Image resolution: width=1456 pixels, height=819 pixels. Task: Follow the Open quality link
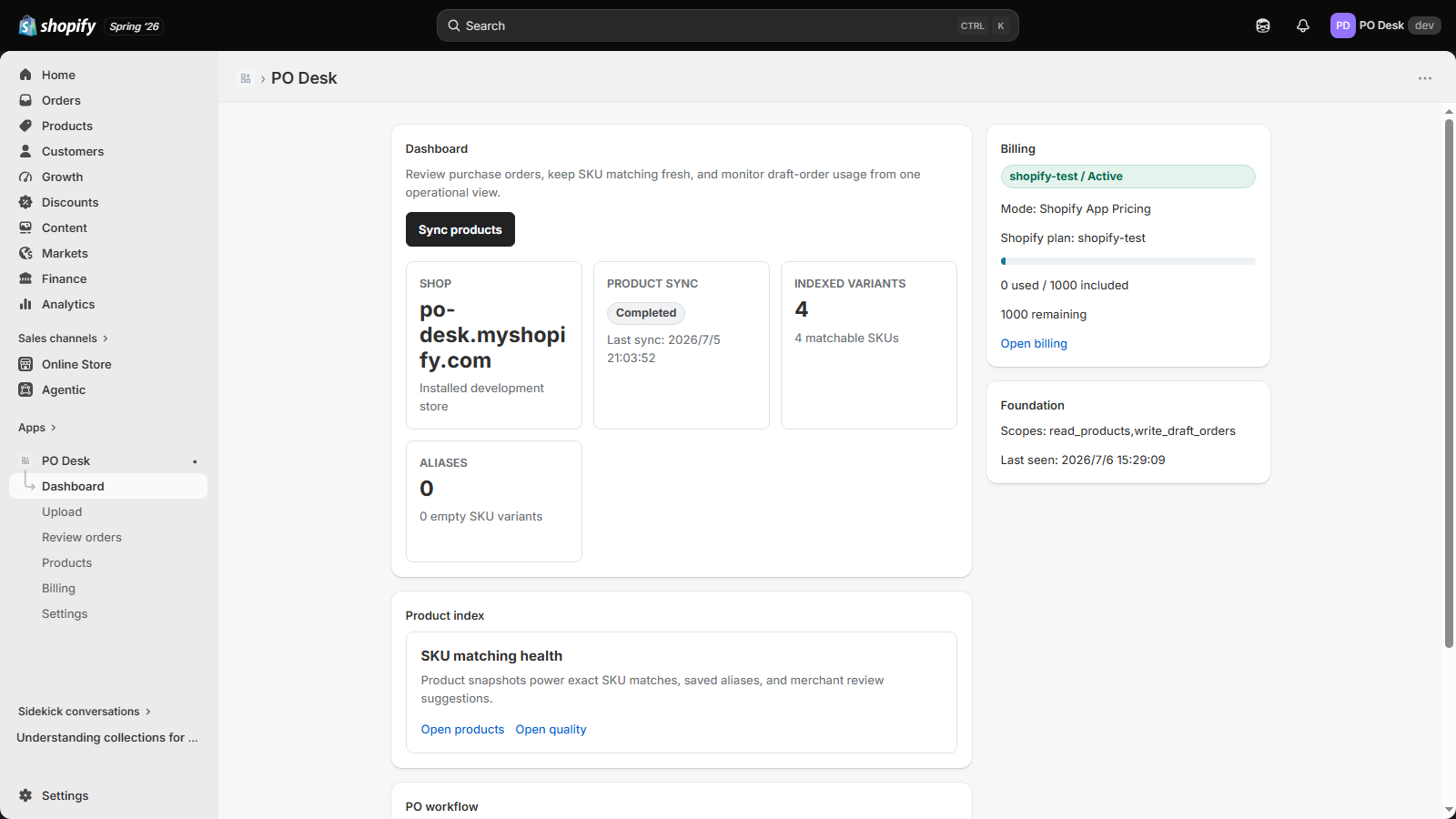tap(551, 729)
